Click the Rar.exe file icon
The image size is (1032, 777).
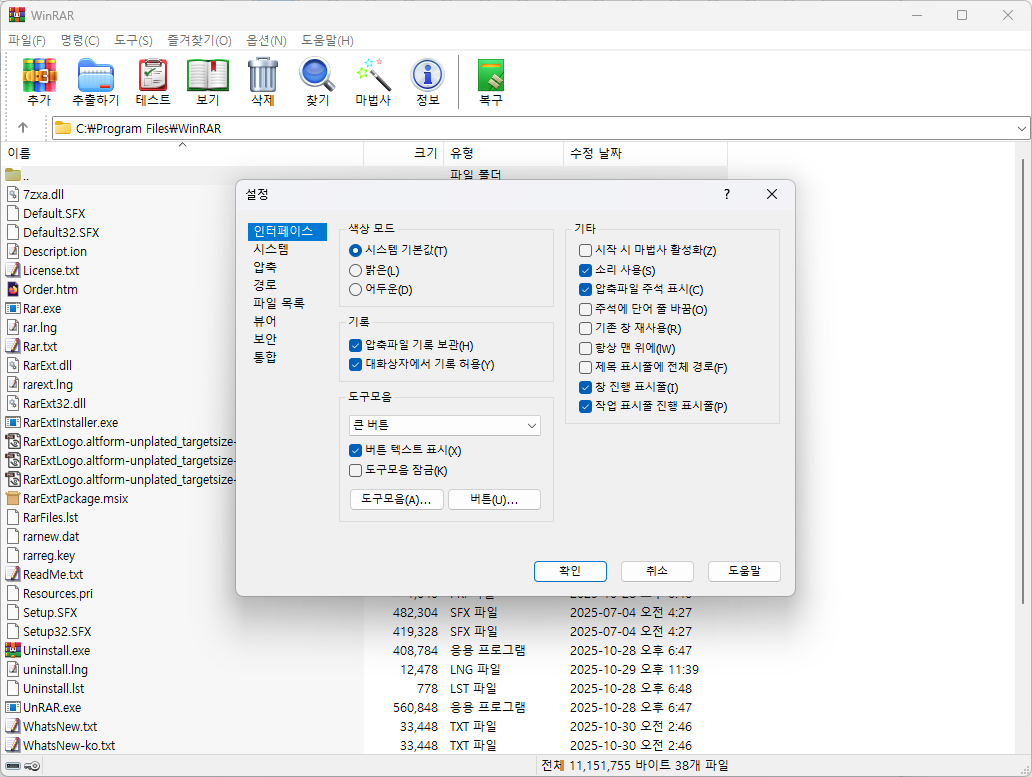click(13, 309)
